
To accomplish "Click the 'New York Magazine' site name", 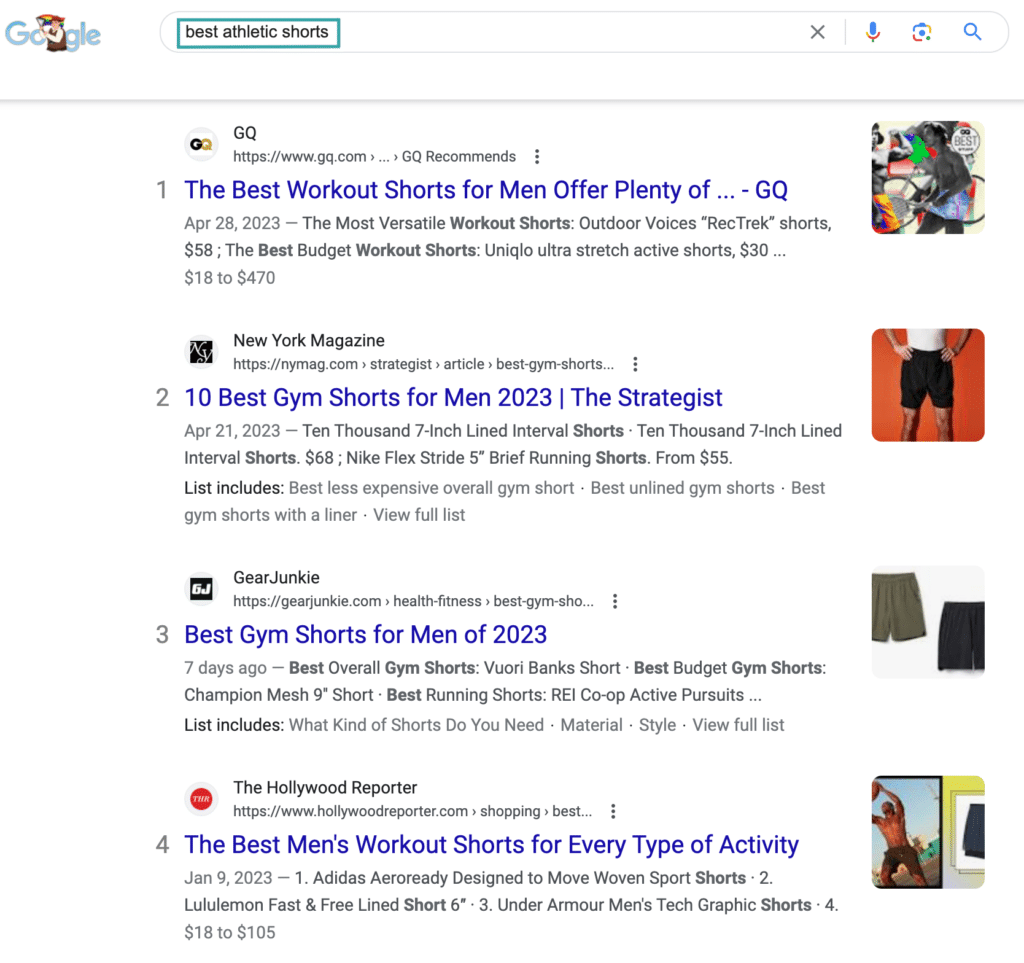I will (x=309, y=341).
